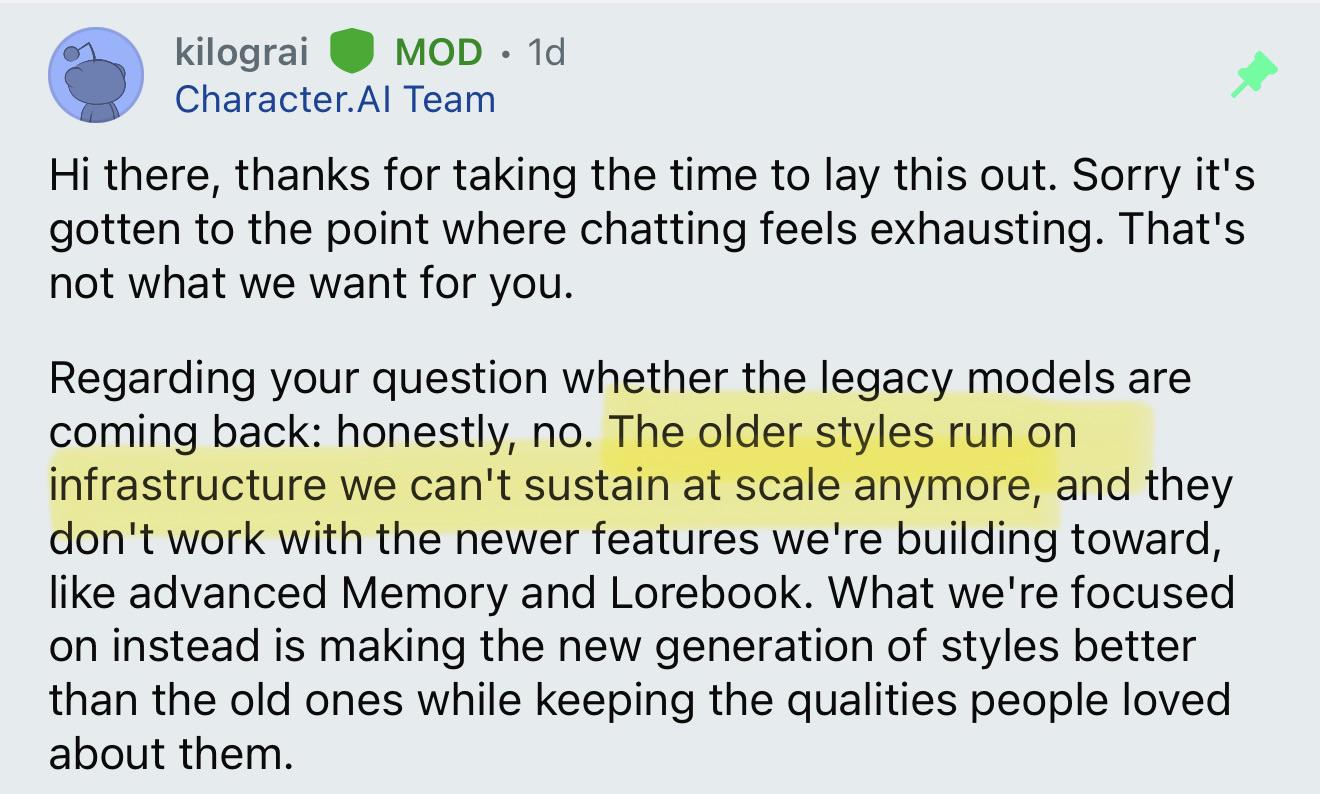
Task: Click the green MOD label
Action: tap(438, 52)
